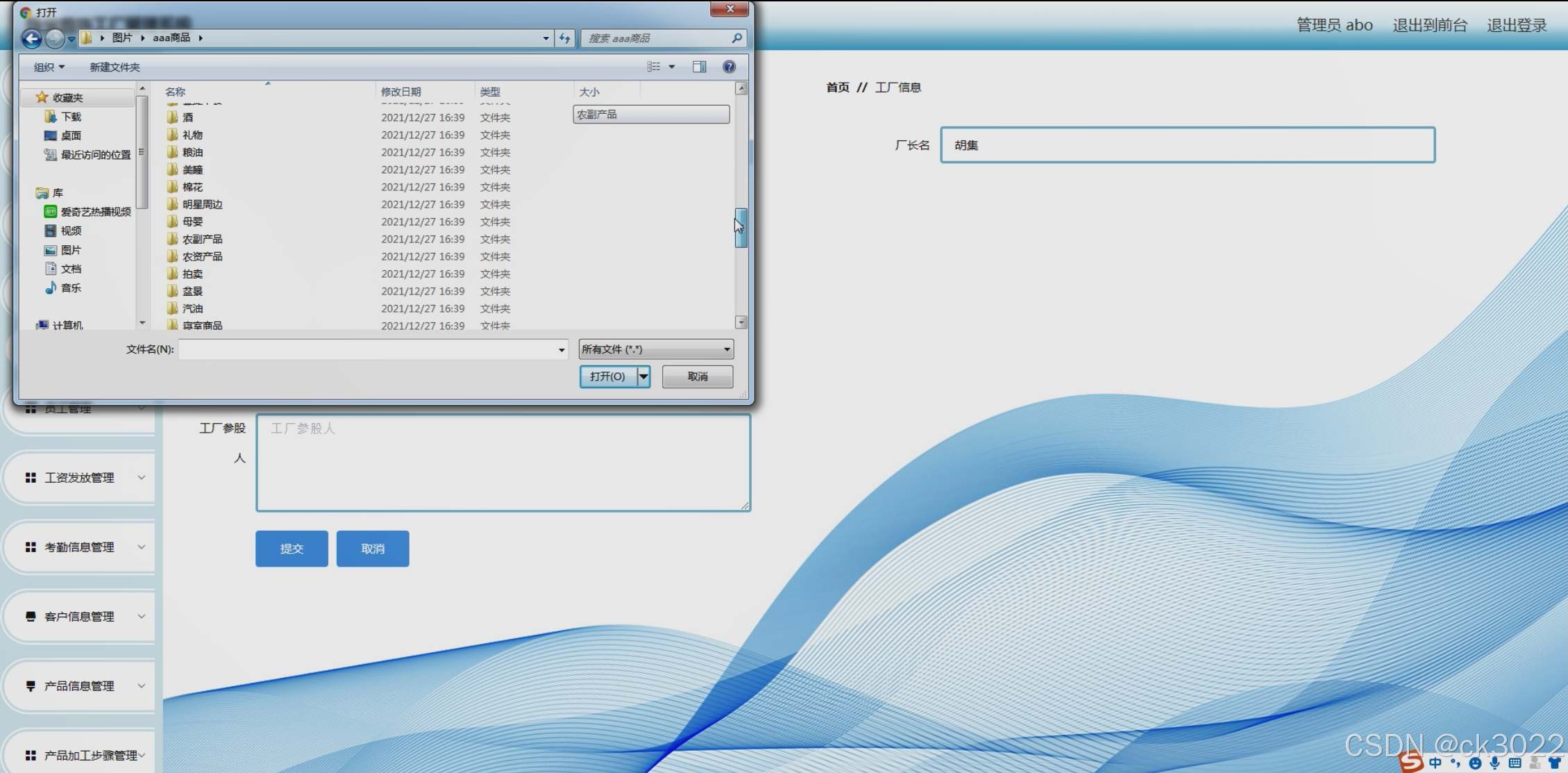1568x773 pixels.
Task: Click the 退出登录 link
Action: pyautogui.click(x=1517, y=26)
